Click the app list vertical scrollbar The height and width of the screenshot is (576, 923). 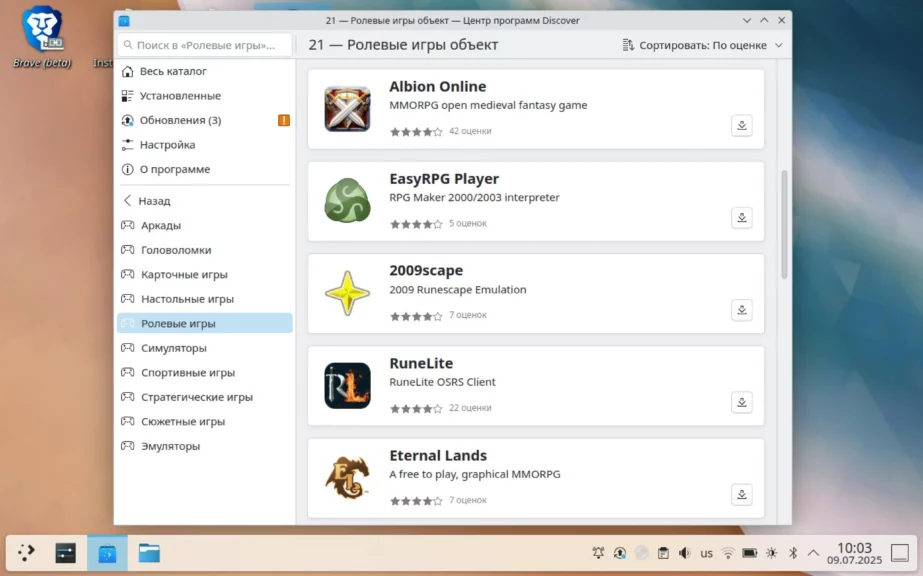[x=784, y=225]
